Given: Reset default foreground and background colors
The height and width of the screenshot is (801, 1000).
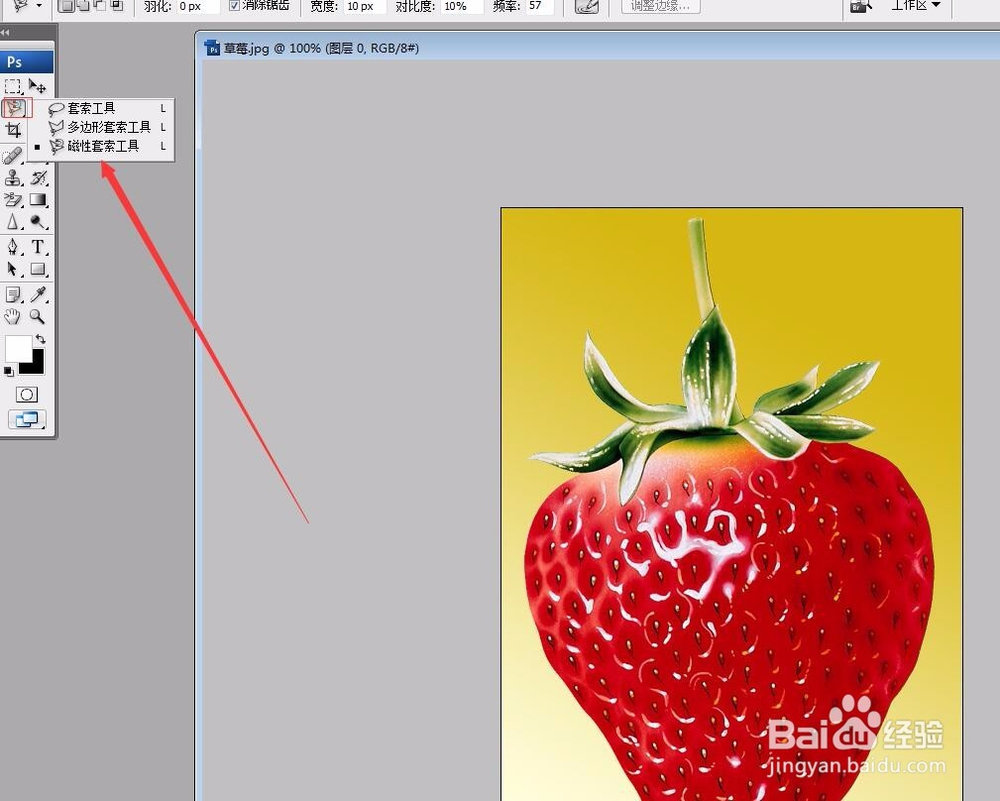Looking at the screenshot, I should (8, 371).
